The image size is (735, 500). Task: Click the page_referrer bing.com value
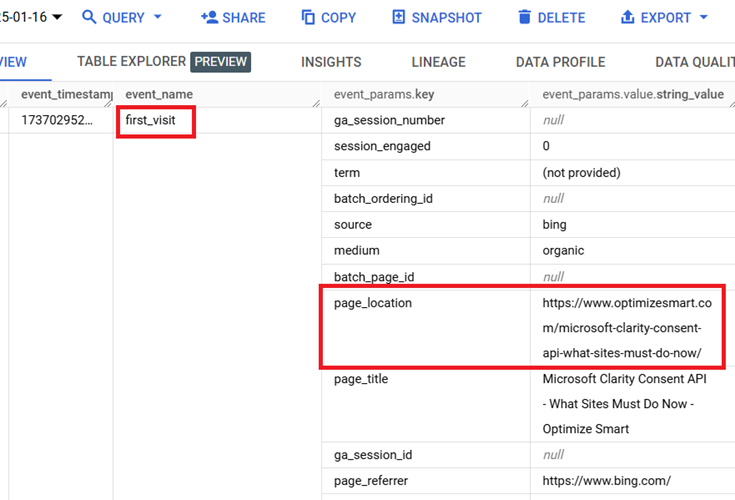(x=606, y=481)
